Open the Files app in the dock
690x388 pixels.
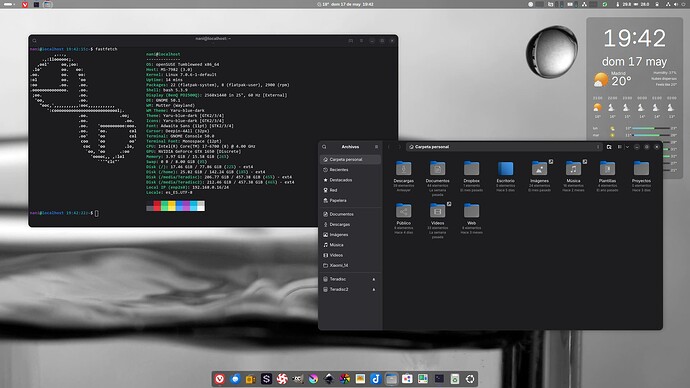[x=391, y=379]
